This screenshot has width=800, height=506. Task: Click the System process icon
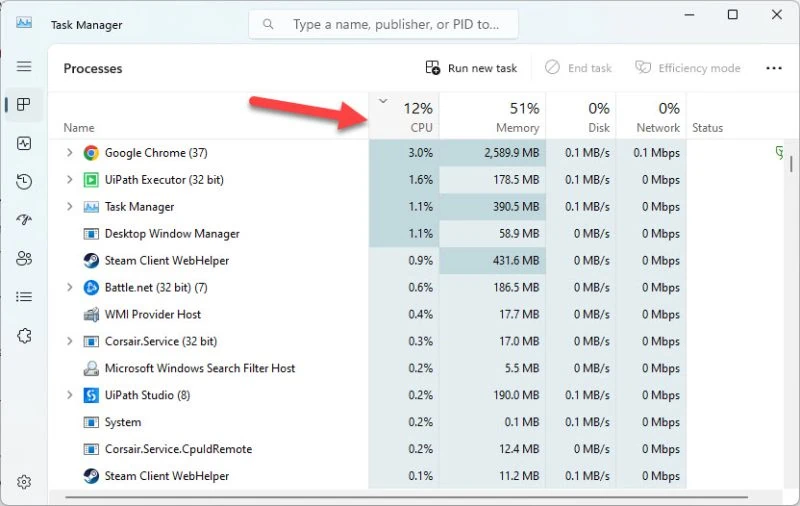(91, 422)
